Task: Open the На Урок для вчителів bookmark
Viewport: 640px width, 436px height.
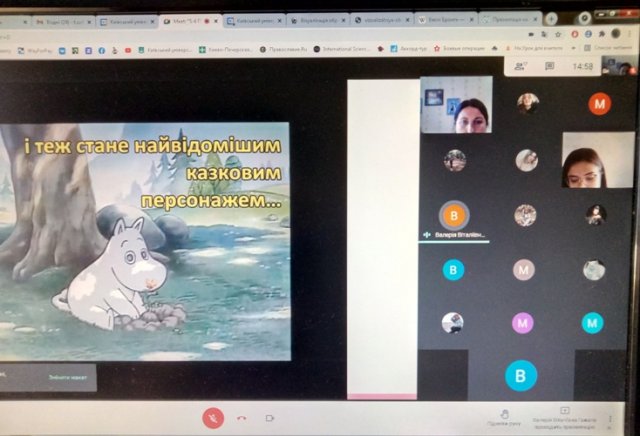Action: pyautogui.click(x=534, y=48)
